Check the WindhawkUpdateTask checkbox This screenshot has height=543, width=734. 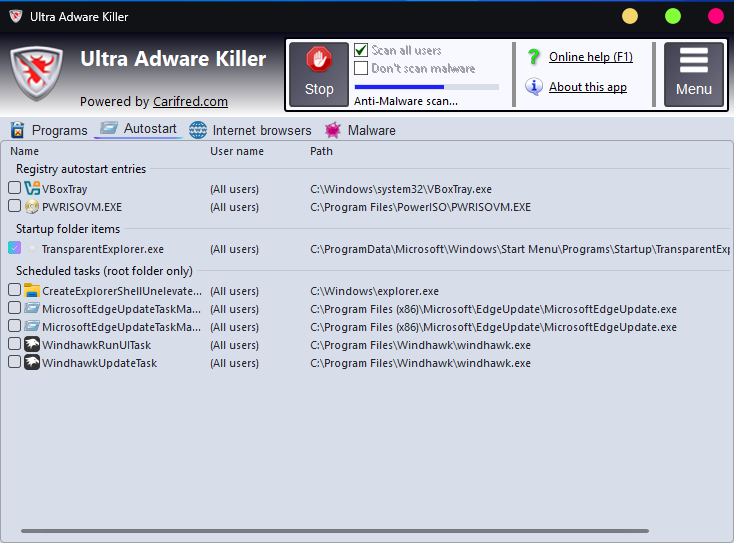(x=15, y=362)
